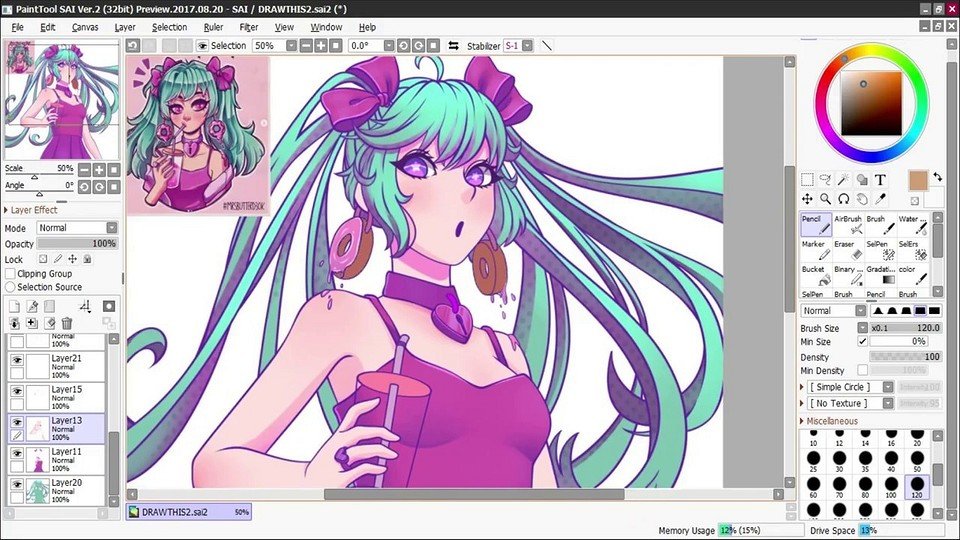Swap foreground and background colors
Screen dimensions: 960x540
[938, 177]
